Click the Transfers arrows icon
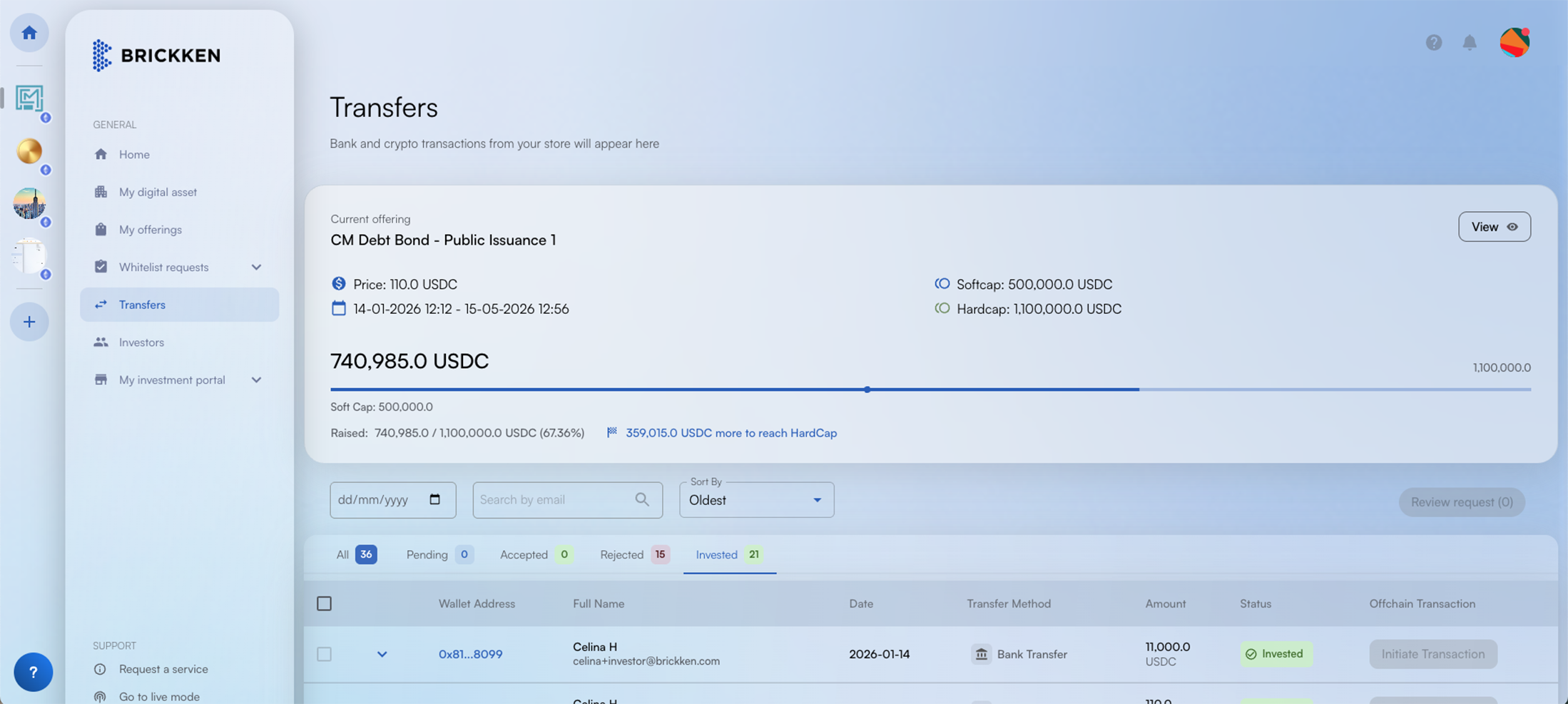Image resolution: width=1568 pixels, height=704 pixels. 101,305
